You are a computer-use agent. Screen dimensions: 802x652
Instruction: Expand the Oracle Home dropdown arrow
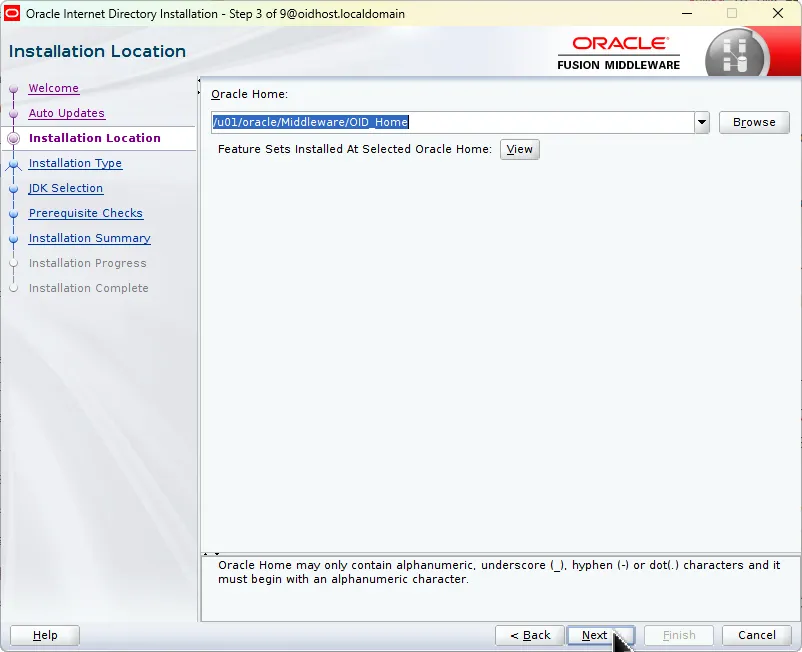click(702, 122)
